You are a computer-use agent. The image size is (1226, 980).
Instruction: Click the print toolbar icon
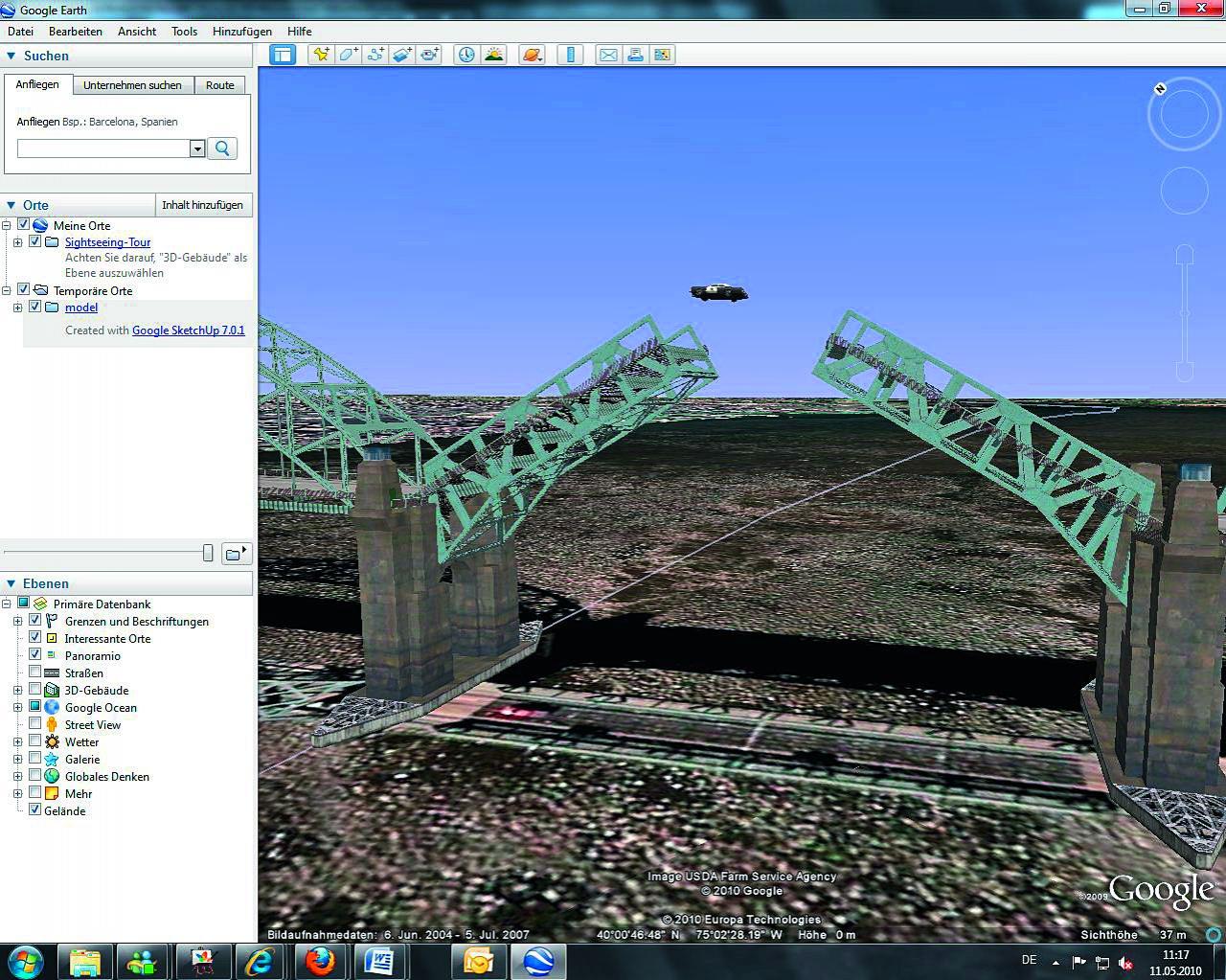click(x=635, y=55)
